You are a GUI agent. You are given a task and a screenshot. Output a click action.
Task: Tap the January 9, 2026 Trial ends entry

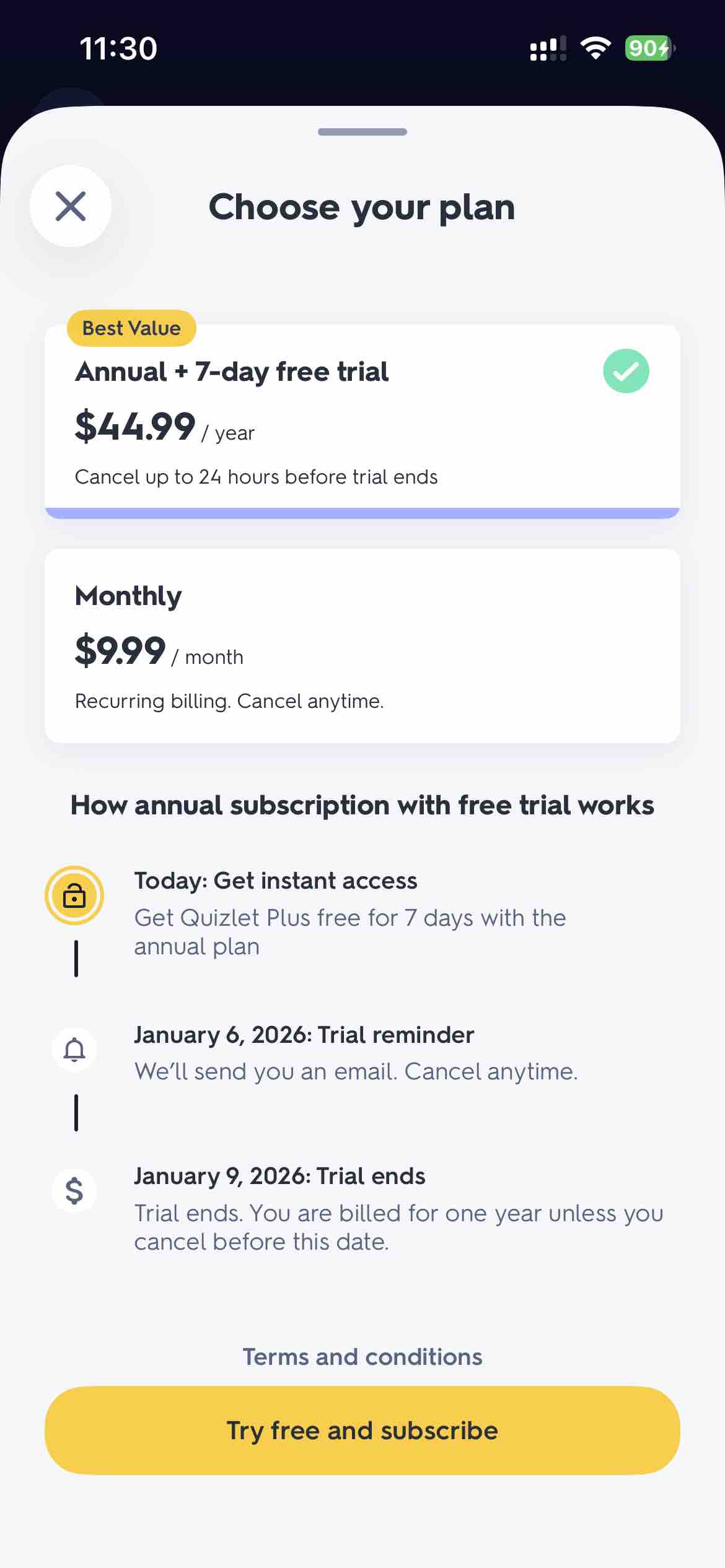pos(279,1176)
